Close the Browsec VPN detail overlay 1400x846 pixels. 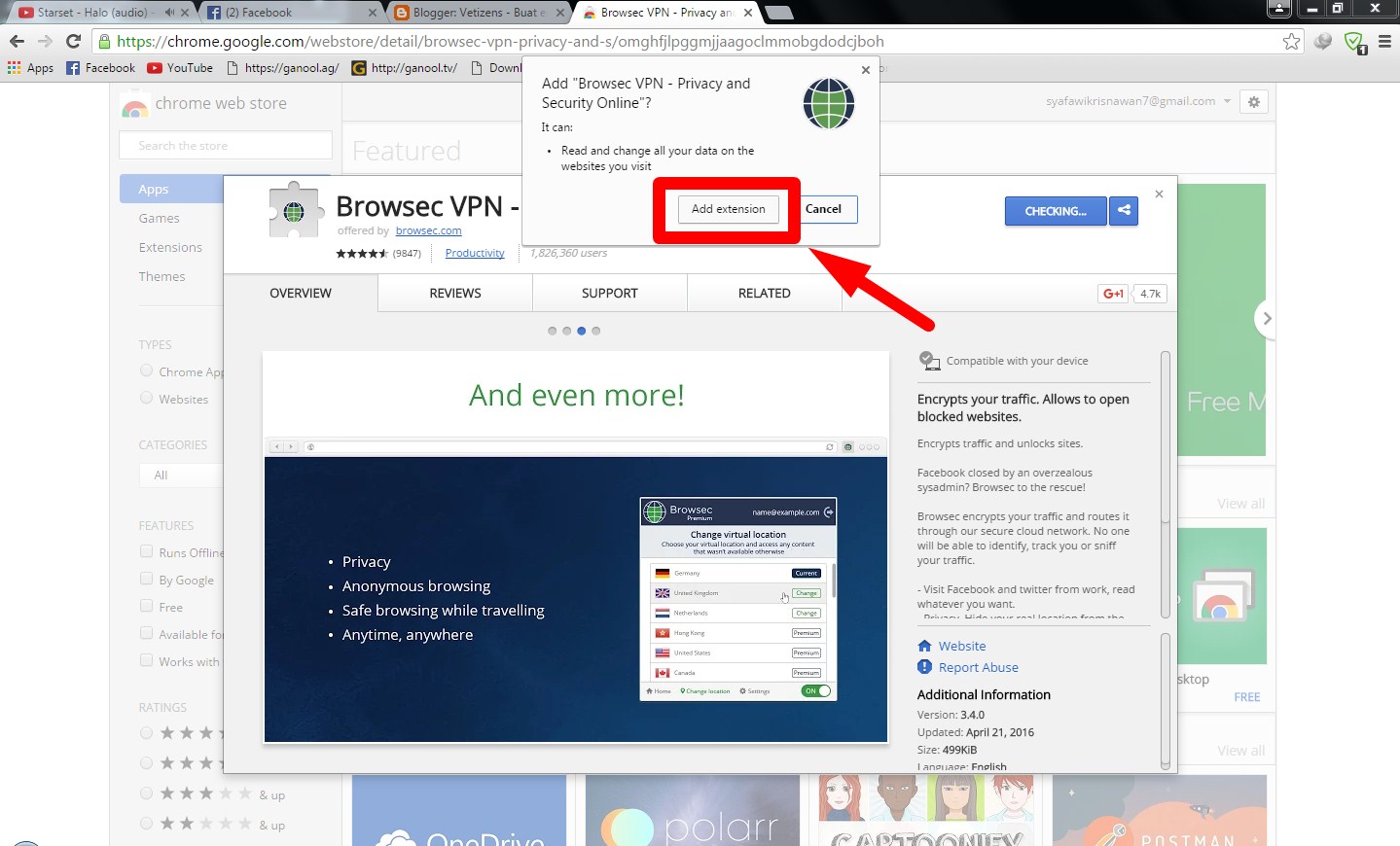(1159, 194)
